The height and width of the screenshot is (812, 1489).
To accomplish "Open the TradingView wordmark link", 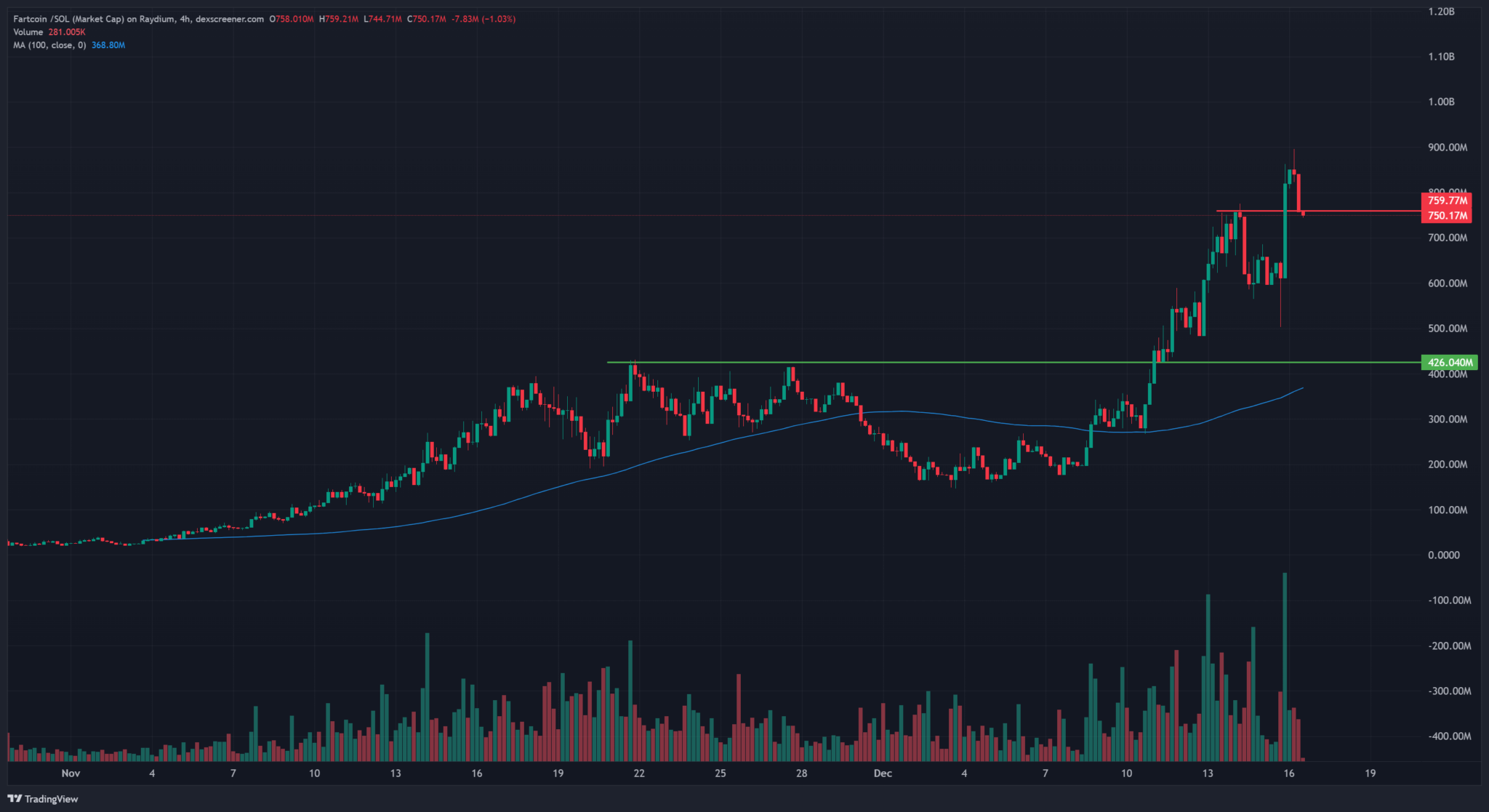I will (51, 799).
